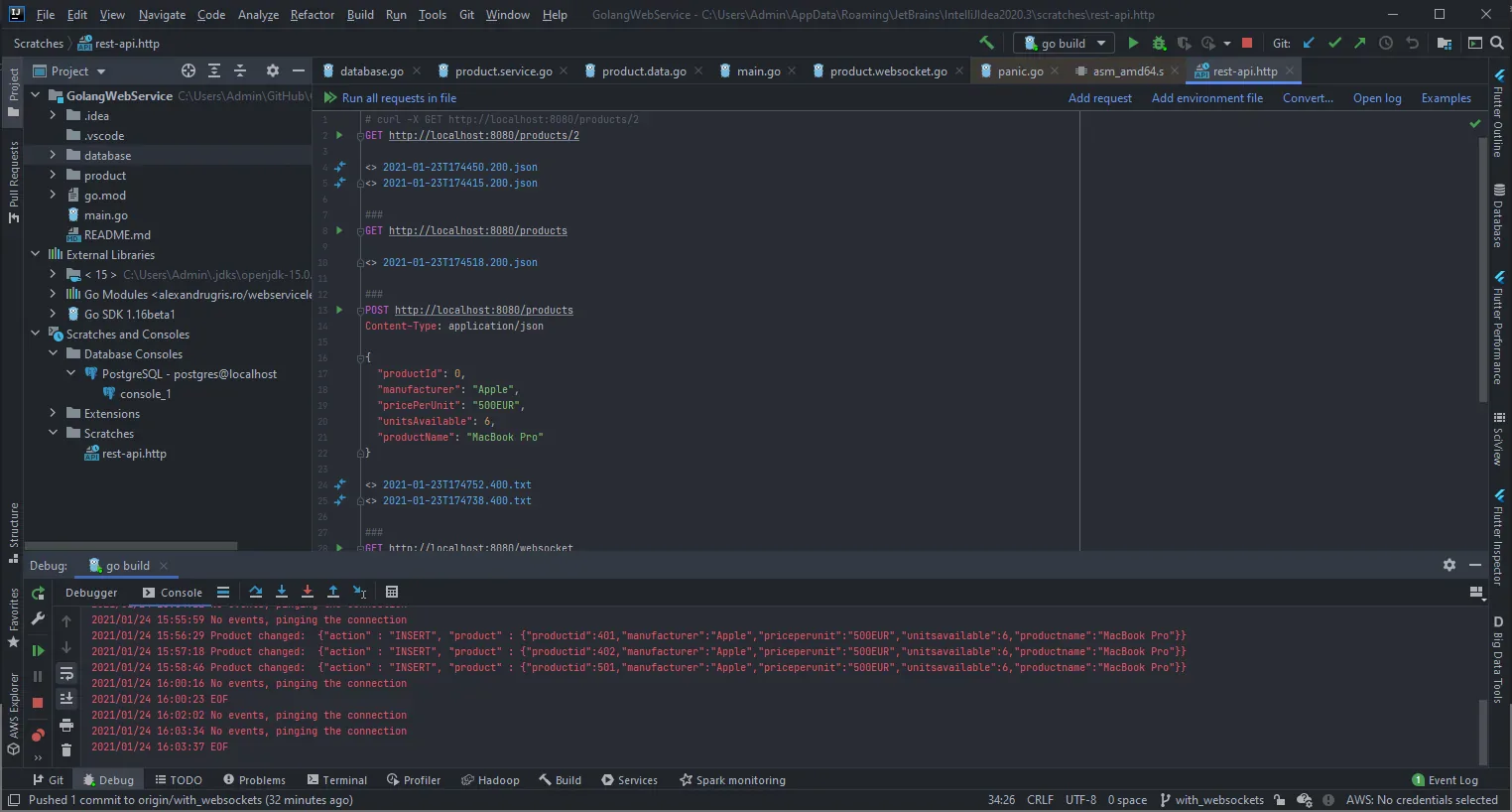Toggle the Favorites tool window stripe button
The width and height of the screenshot is (1512, 812).
click(x=13, y=618)
